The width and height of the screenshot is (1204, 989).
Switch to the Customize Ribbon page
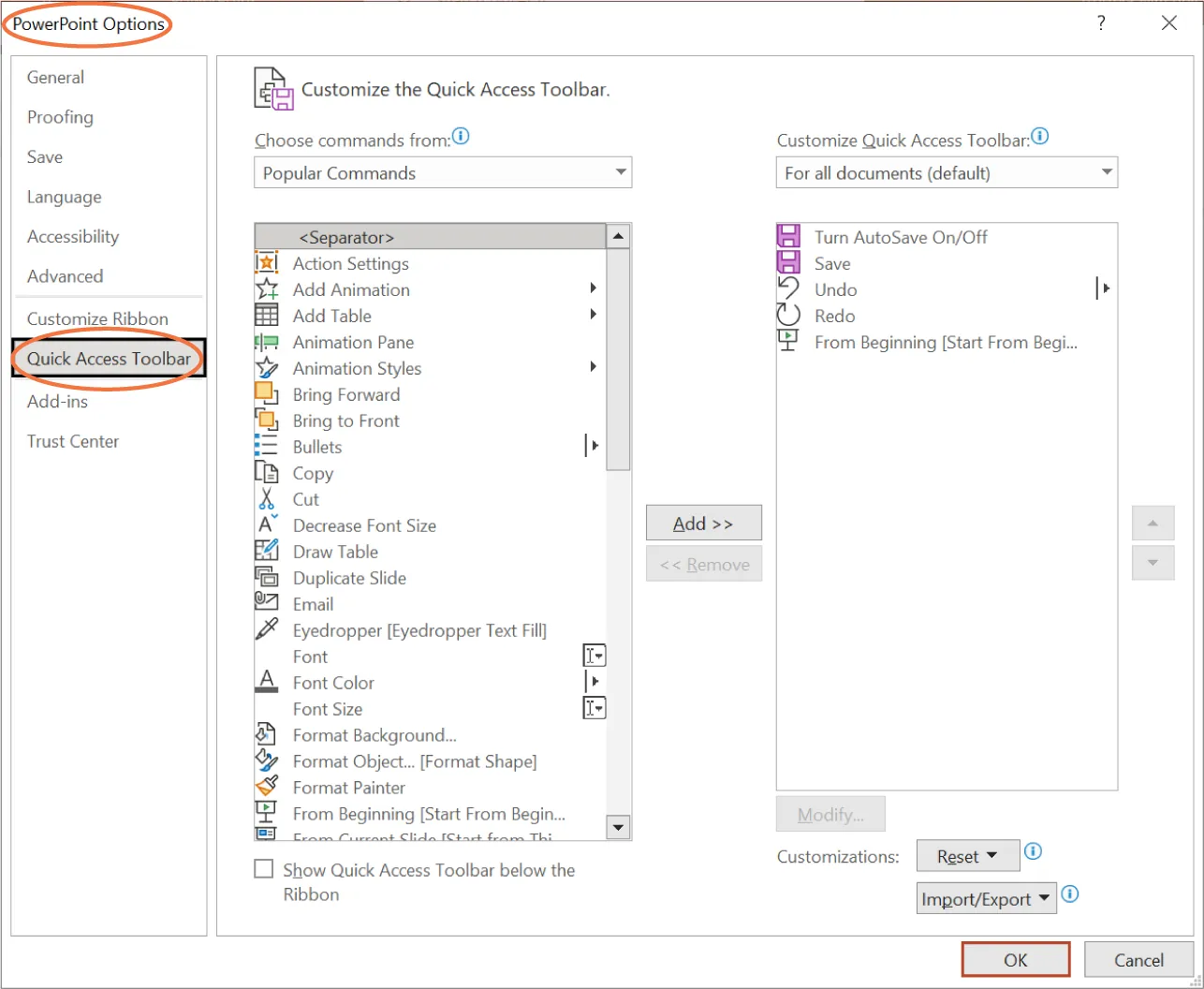pos(96,318)
